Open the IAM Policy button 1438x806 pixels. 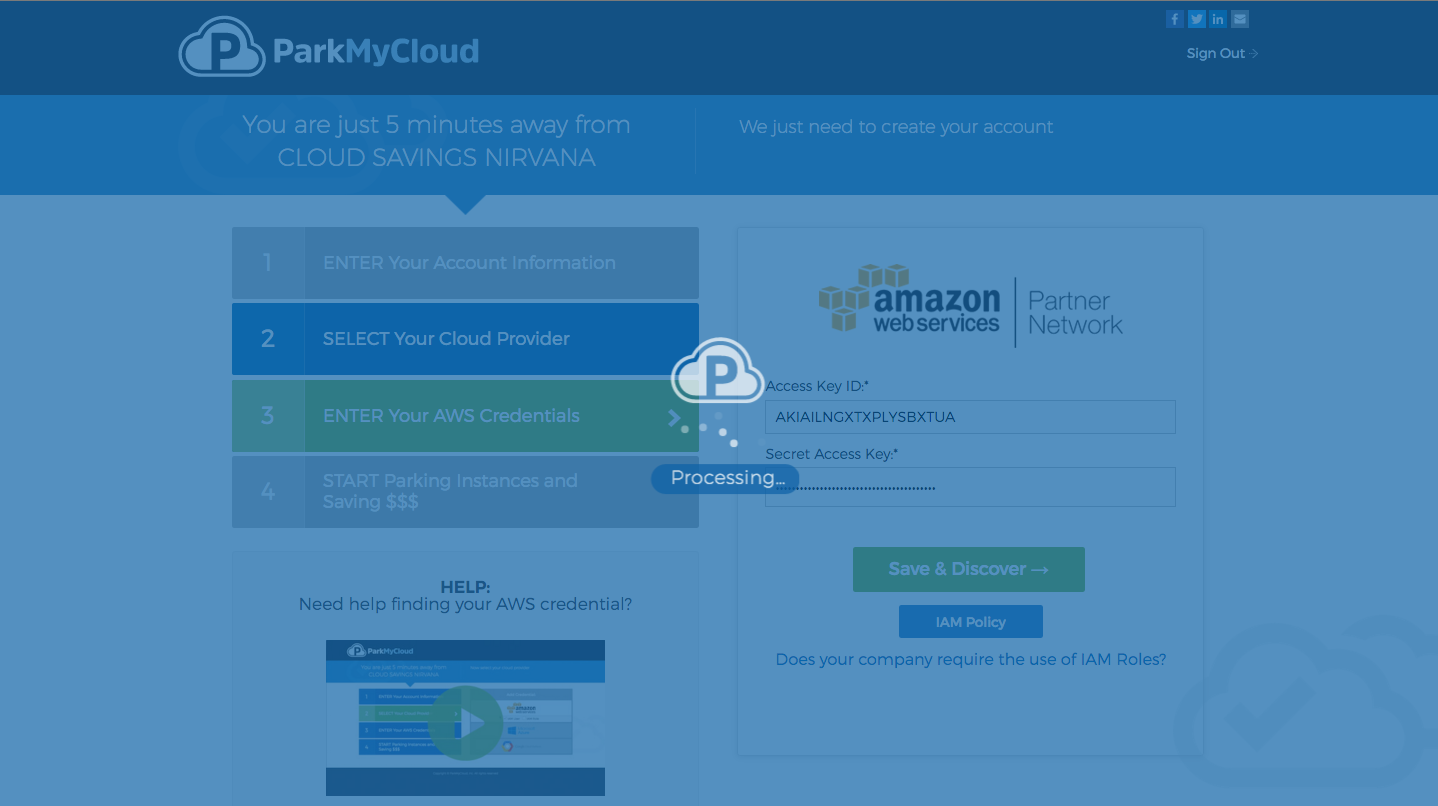tap(970, 622)
